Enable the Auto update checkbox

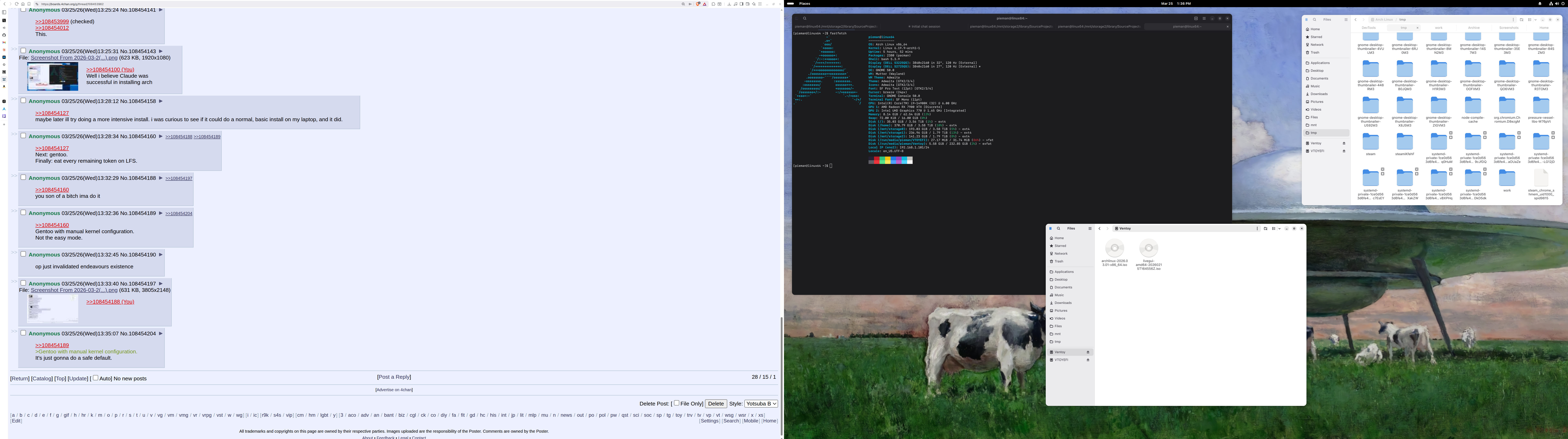tap(96, 378)
